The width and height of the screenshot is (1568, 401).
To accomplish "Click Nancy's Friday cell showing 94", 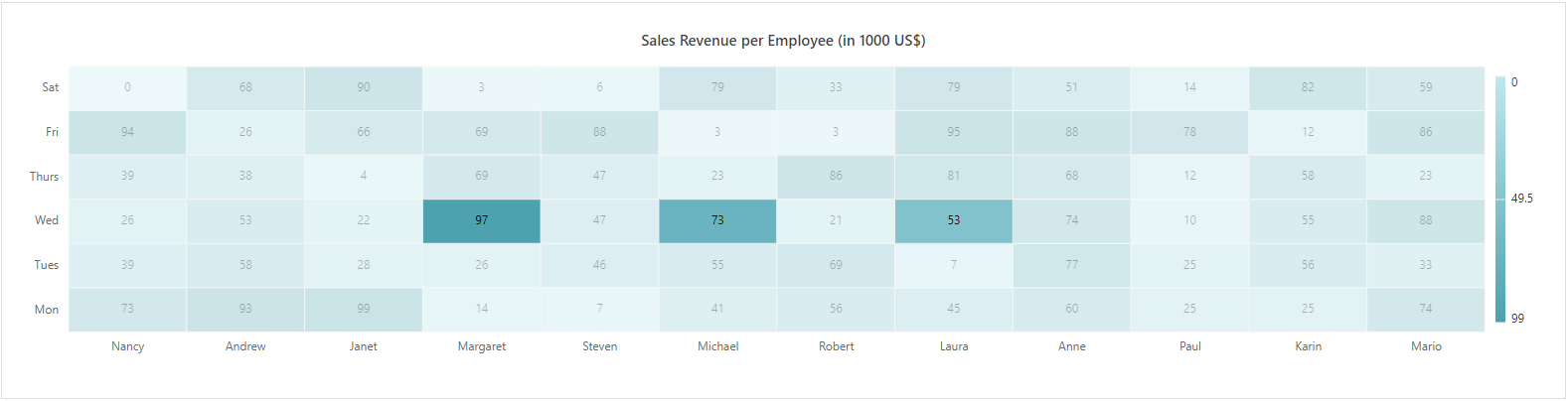I will [127, 132].
